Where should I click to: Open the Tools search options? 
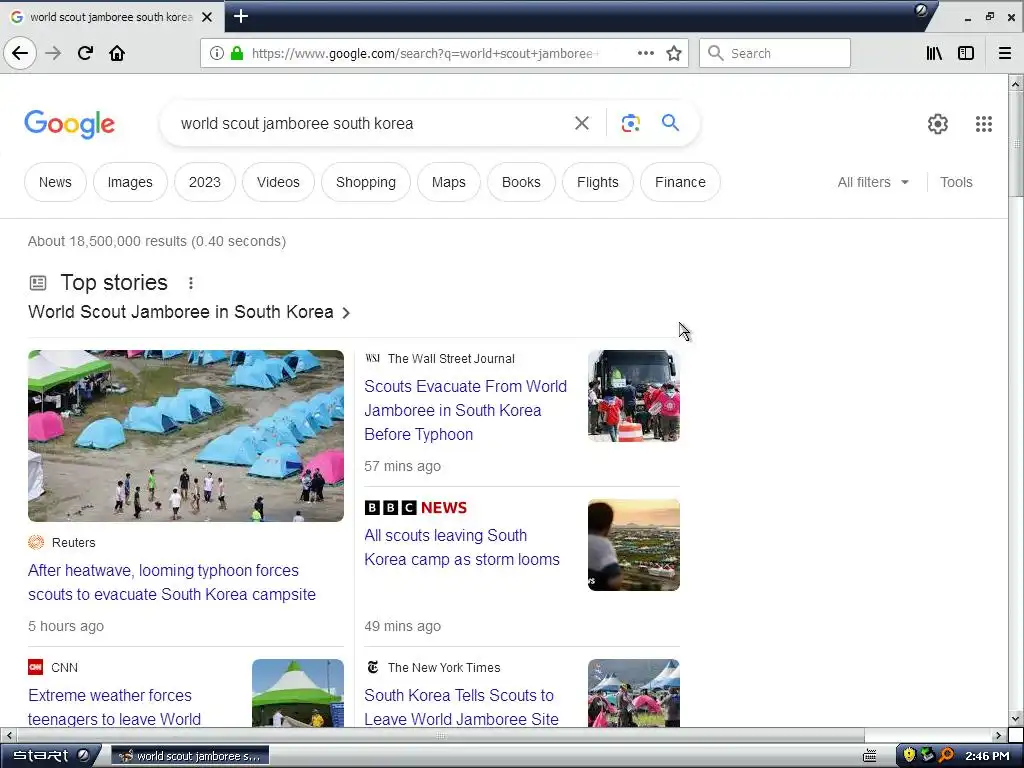pyautogui.click(x=956, y=182)
